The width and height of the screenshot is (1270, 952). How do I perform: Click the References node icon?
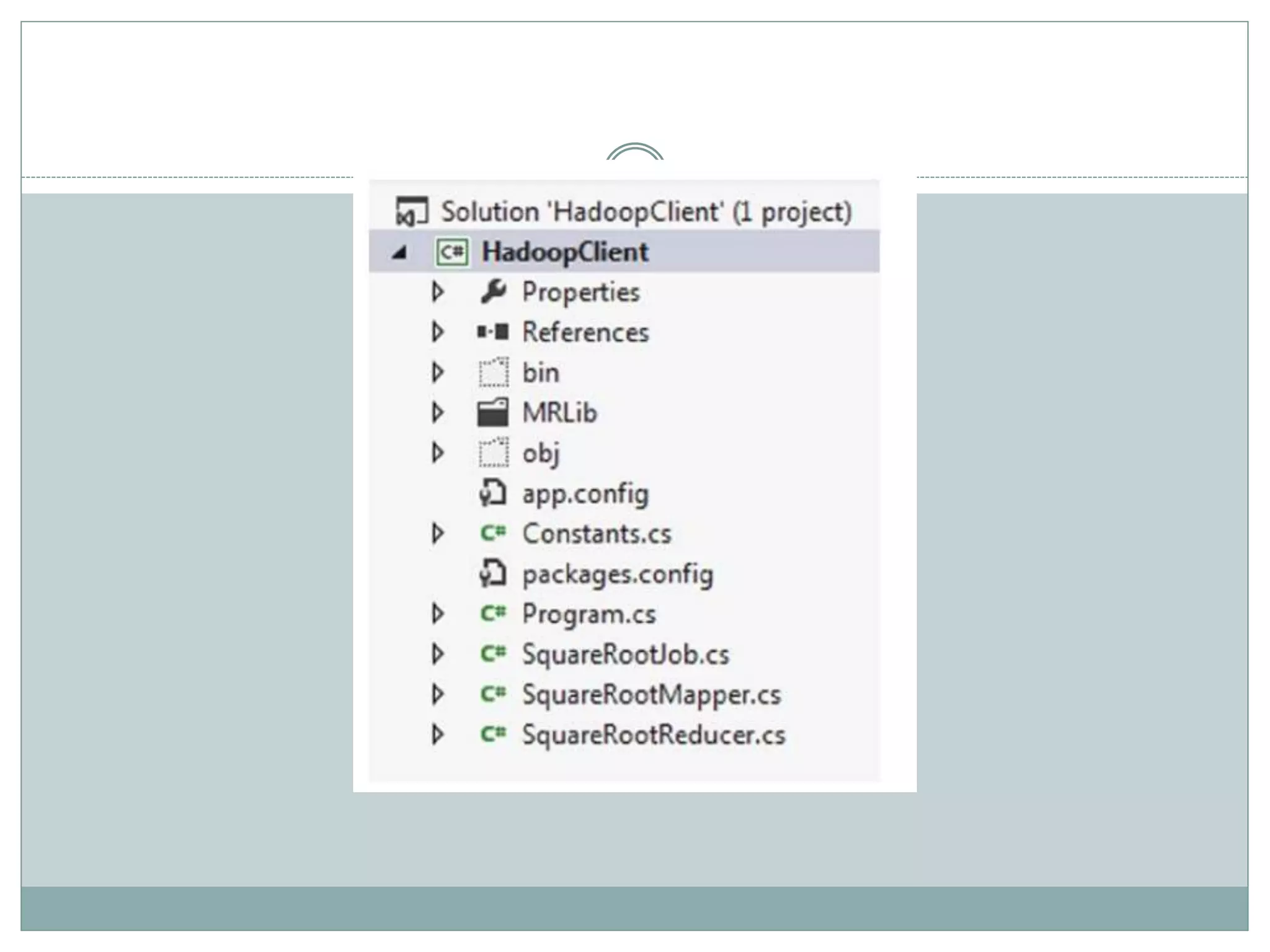(493, 332)
